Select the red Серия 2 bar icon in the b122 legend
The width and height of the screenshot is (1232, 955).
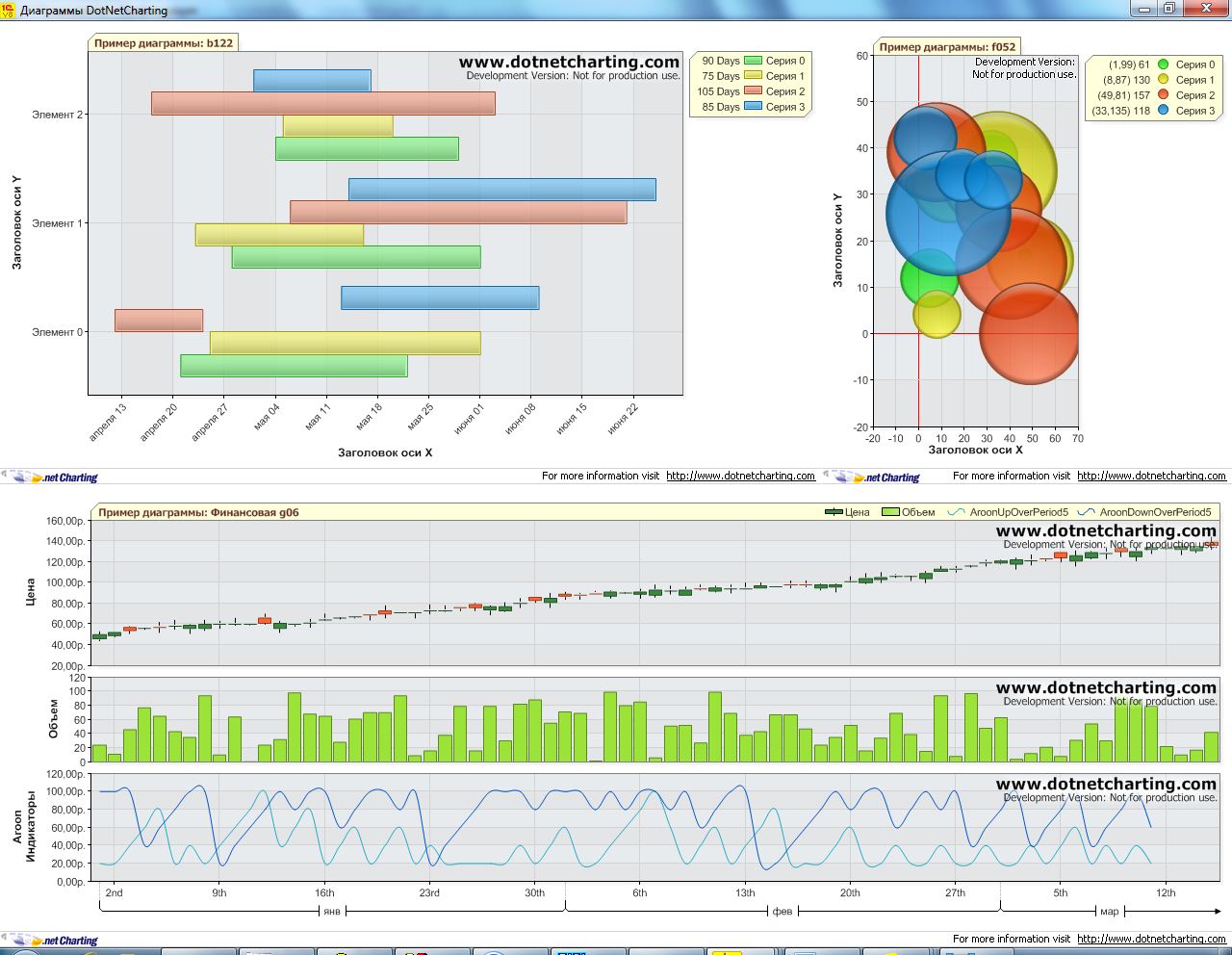click(x=753, y=91)
